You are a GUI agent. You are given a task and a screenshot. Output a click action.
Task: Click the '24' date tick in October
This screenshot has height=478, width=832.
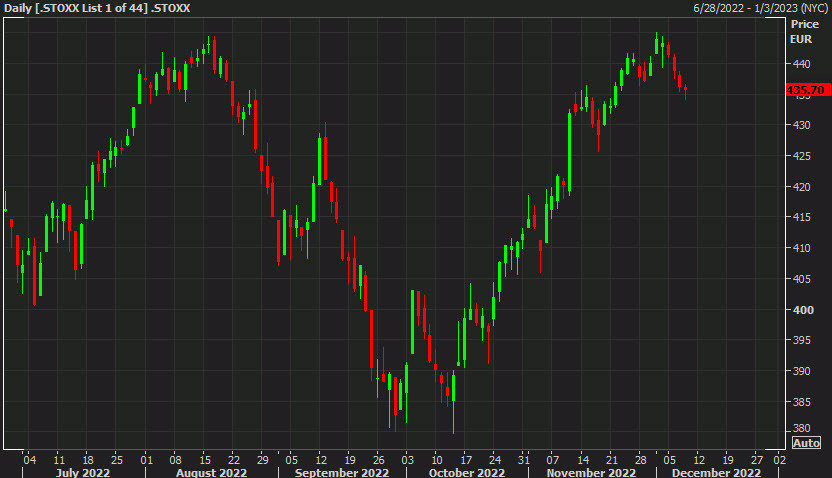(x=495, y=460)
